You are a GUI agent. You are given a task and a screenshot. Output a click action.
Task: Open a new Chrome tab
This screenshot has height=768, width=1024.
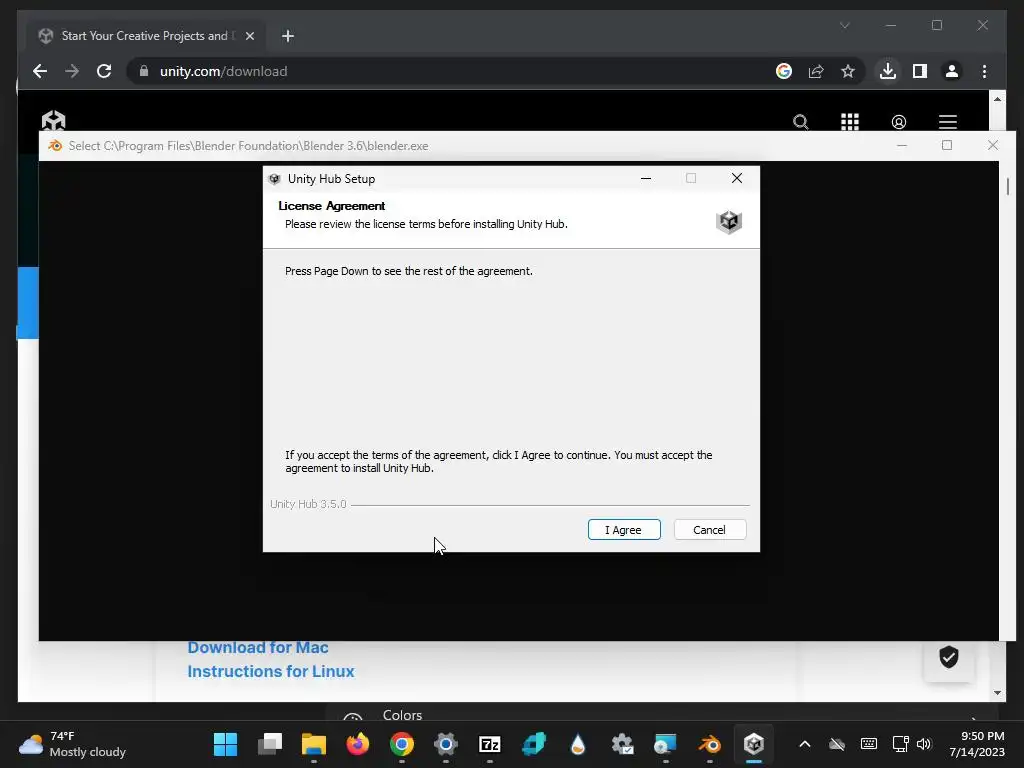(288, 36)
